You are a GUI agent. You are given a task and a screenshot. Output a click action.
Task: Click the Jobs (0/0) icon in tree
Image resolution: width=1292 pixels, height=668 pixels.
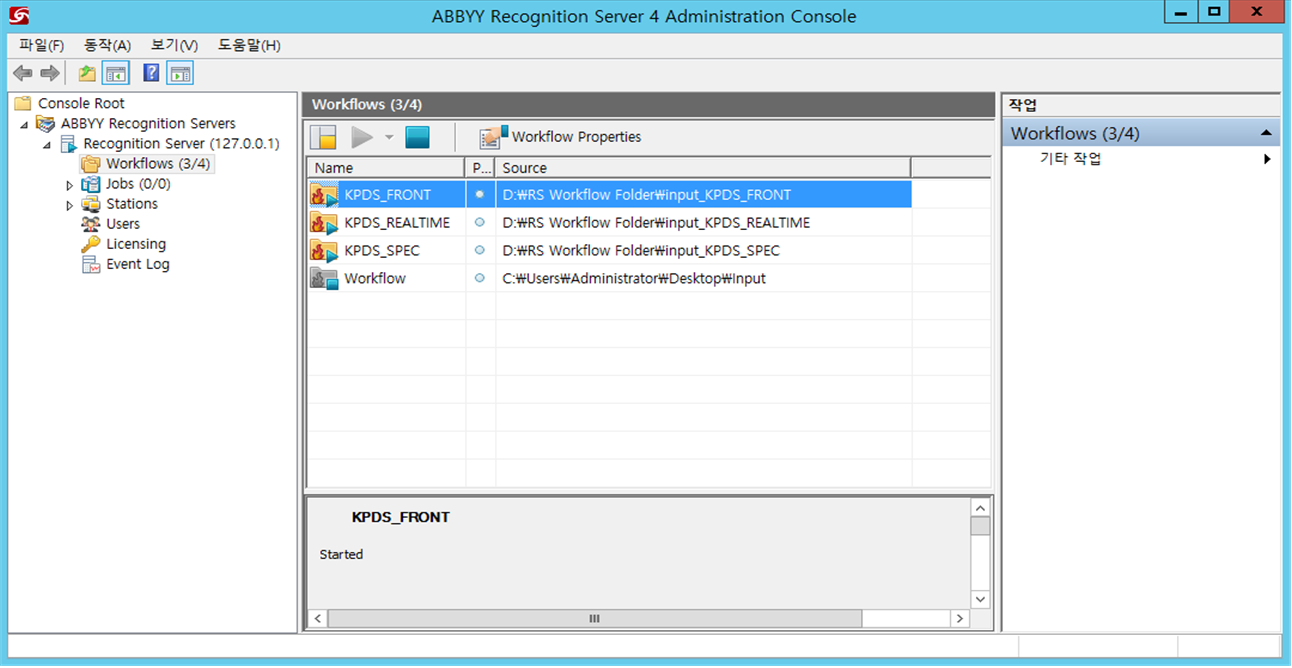tap(91, 184)
